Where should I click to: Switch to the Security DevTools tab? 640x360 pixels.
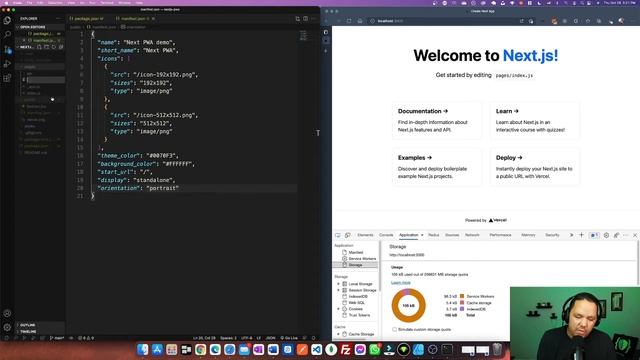pyautogui.click(x=552, y=235)
